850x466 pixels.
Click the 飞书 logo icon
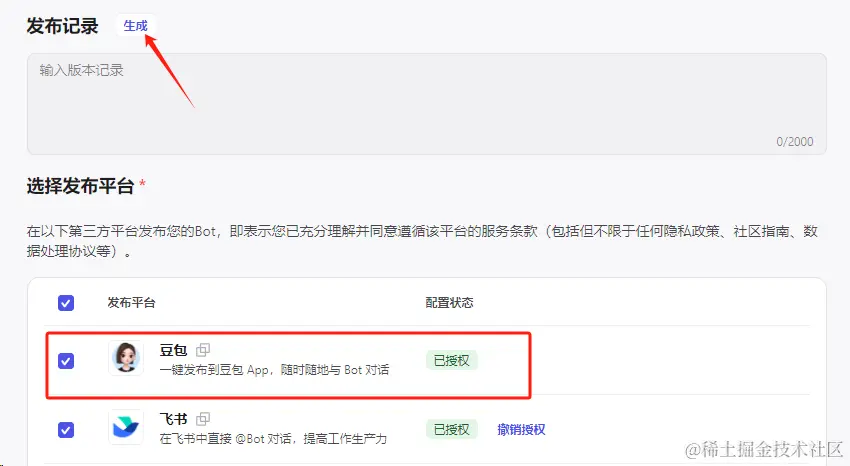coord(126,427)
